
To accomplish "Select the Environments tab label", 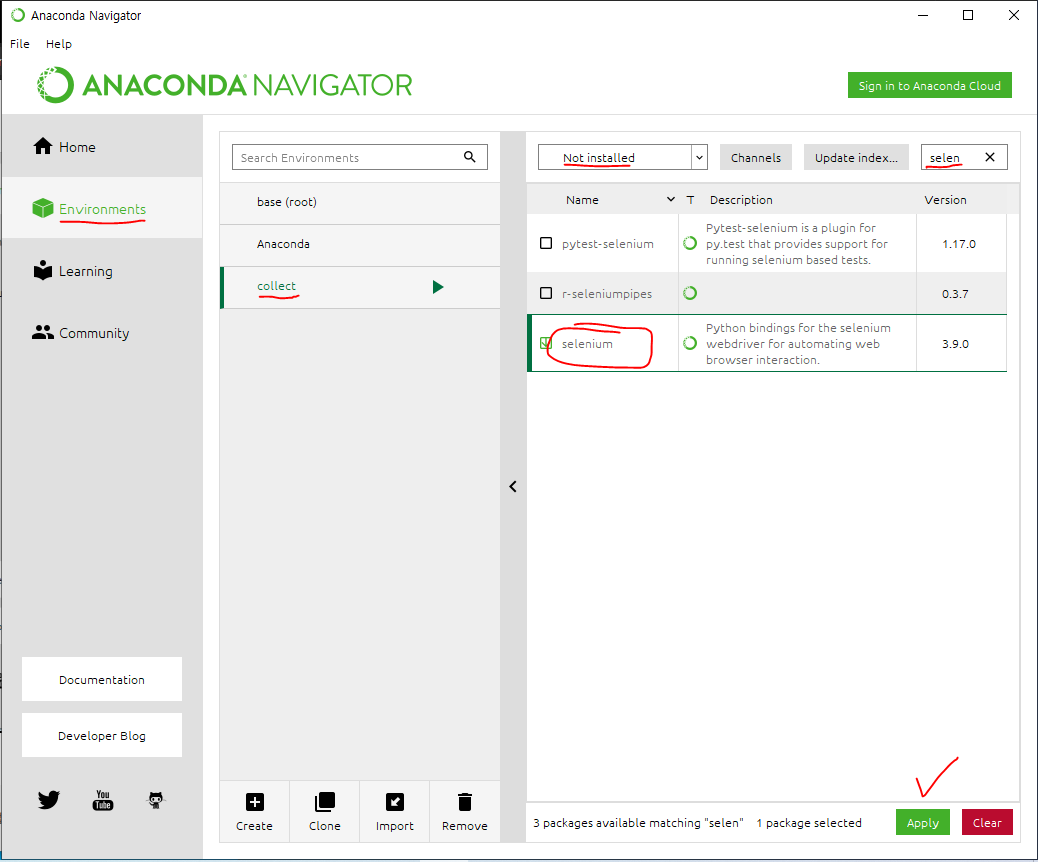I will pyautogui.click(x=102, y=209).
